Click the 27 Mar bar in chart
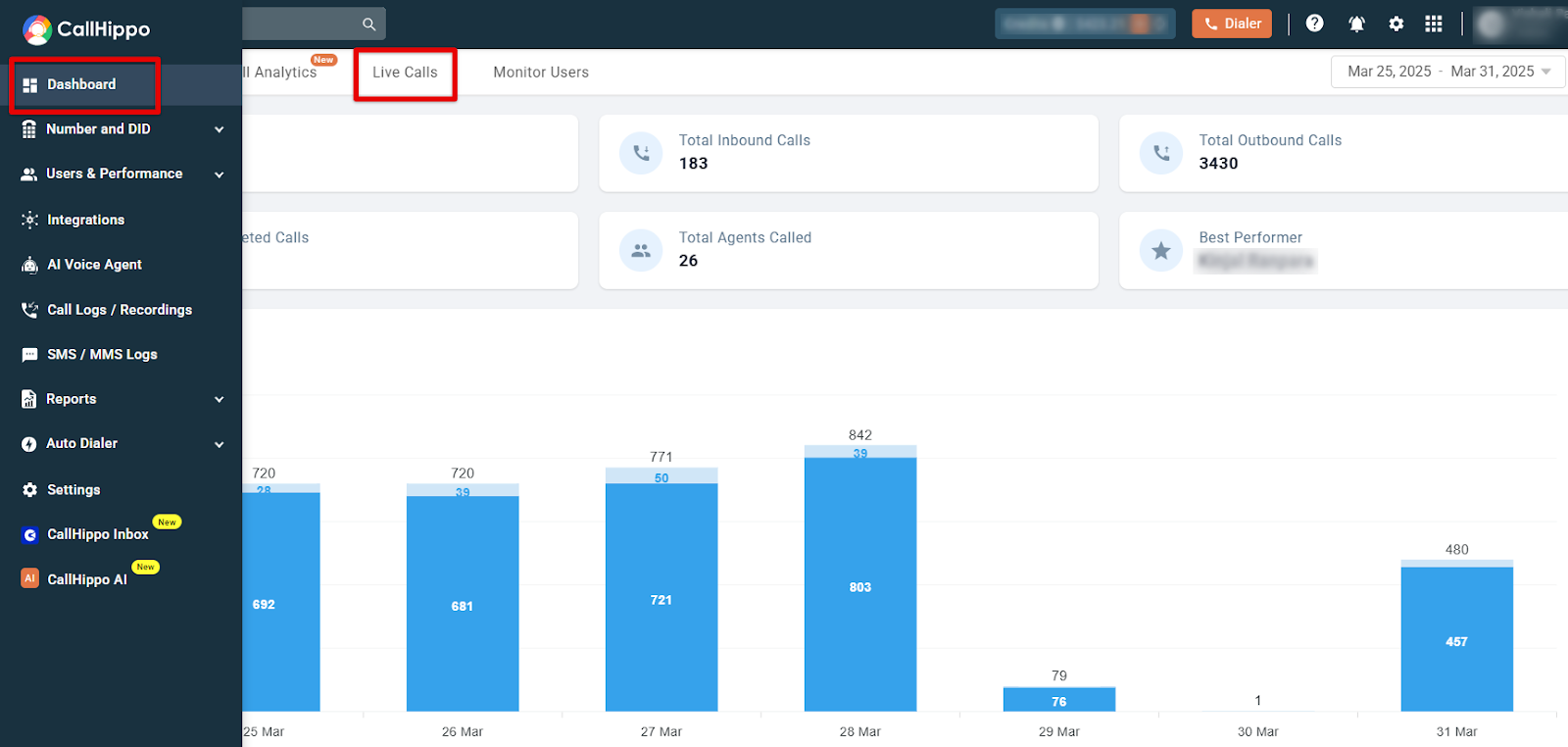 661,589
